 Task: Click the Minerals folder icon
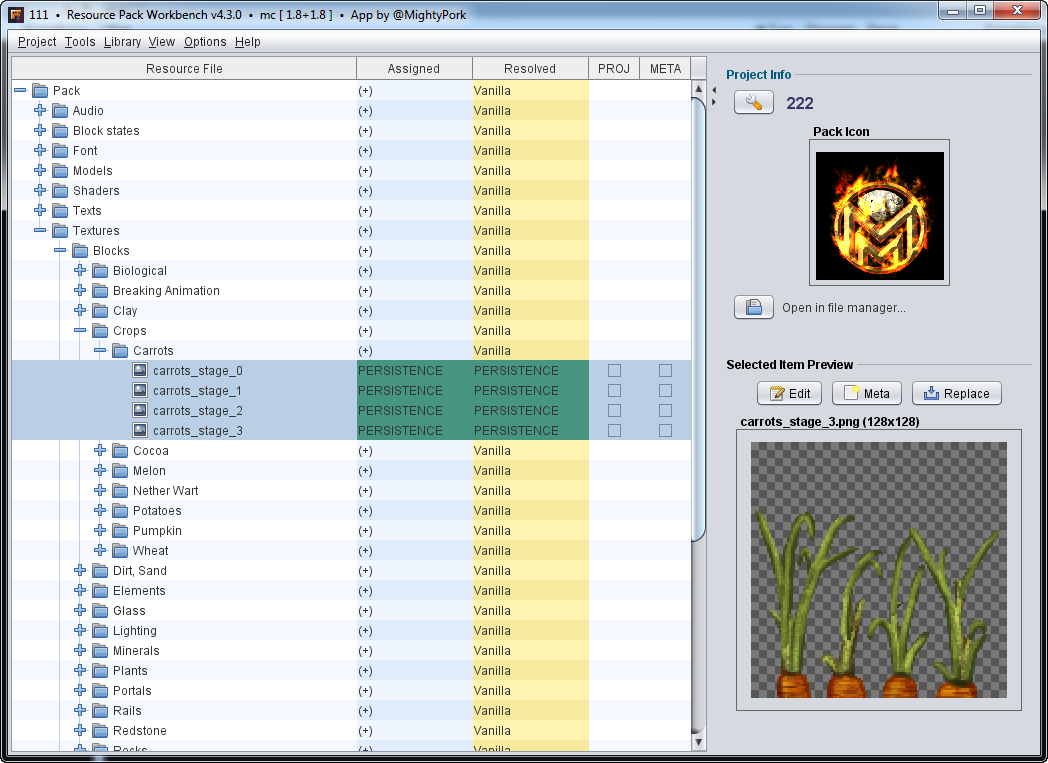tap(100, 651)
